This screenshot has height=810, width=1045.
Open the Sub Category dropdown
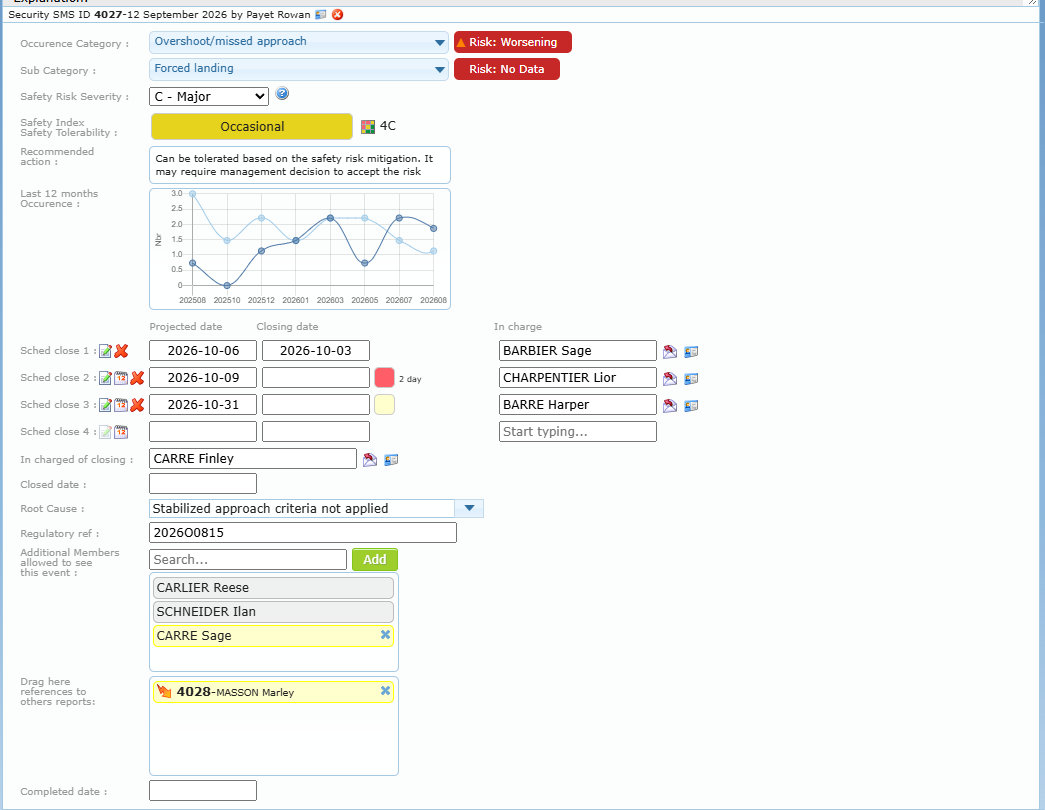pyautogui.click(x=299, y=69)
